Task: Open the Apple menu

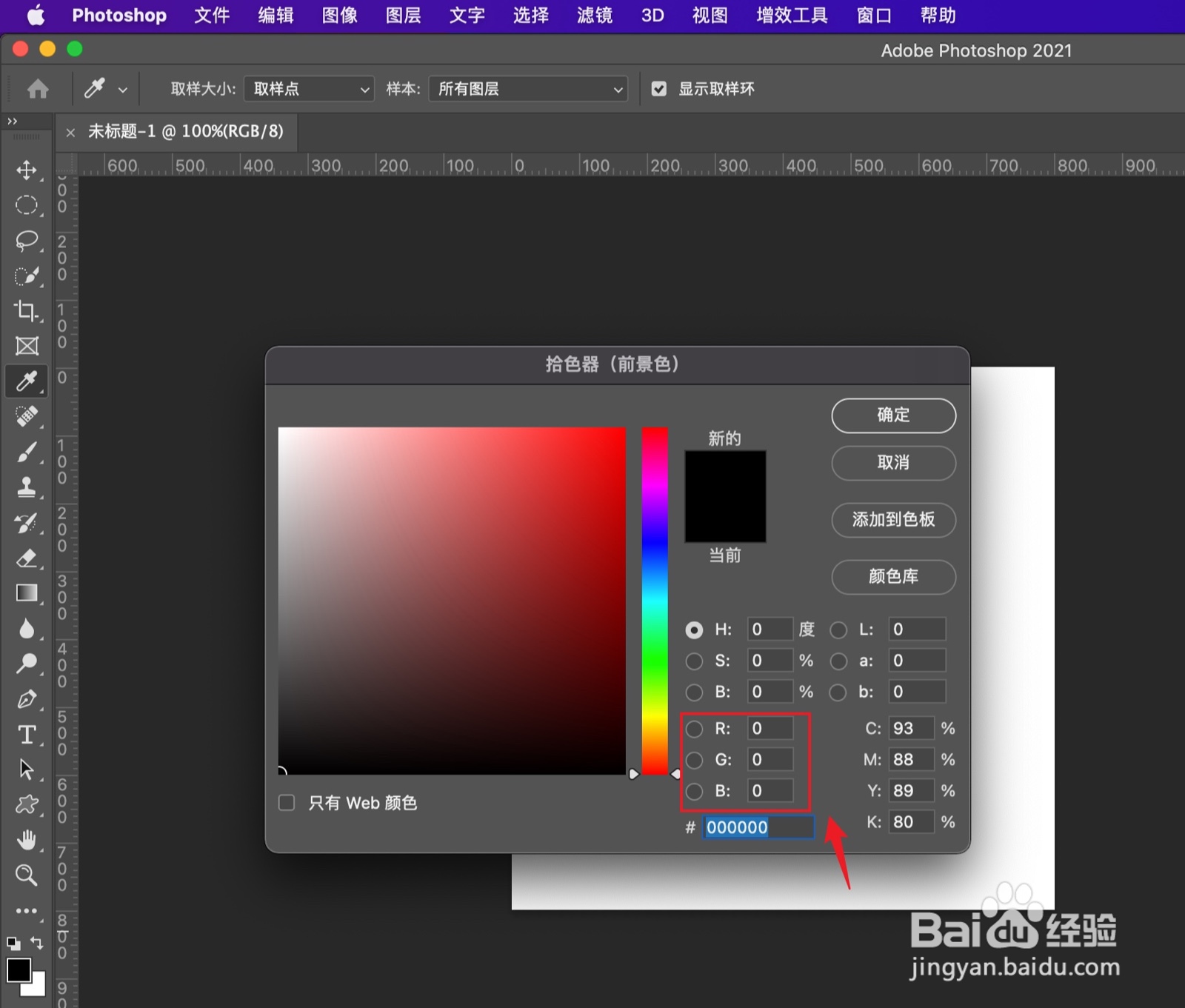Action: tap(36, 16)
